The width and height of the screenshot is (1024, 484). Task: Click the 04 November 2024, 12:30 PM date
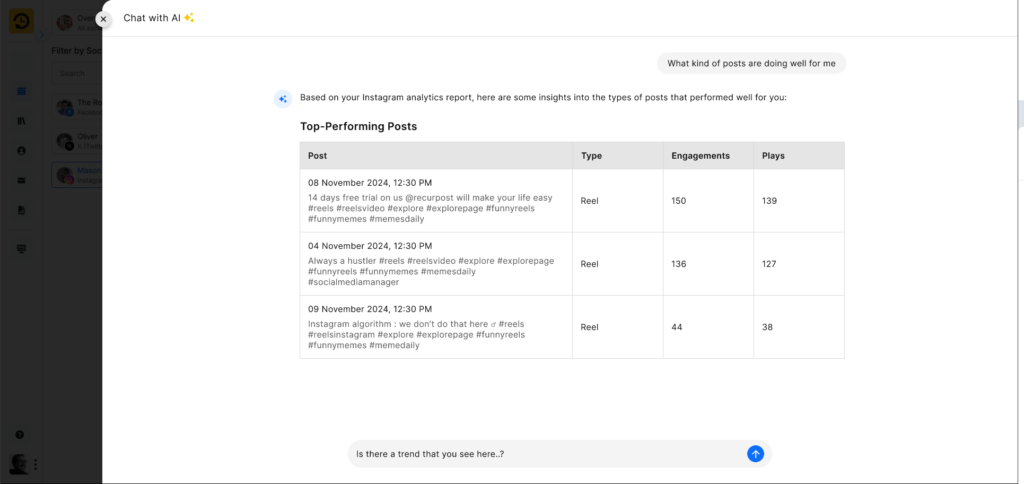point(370,246)
